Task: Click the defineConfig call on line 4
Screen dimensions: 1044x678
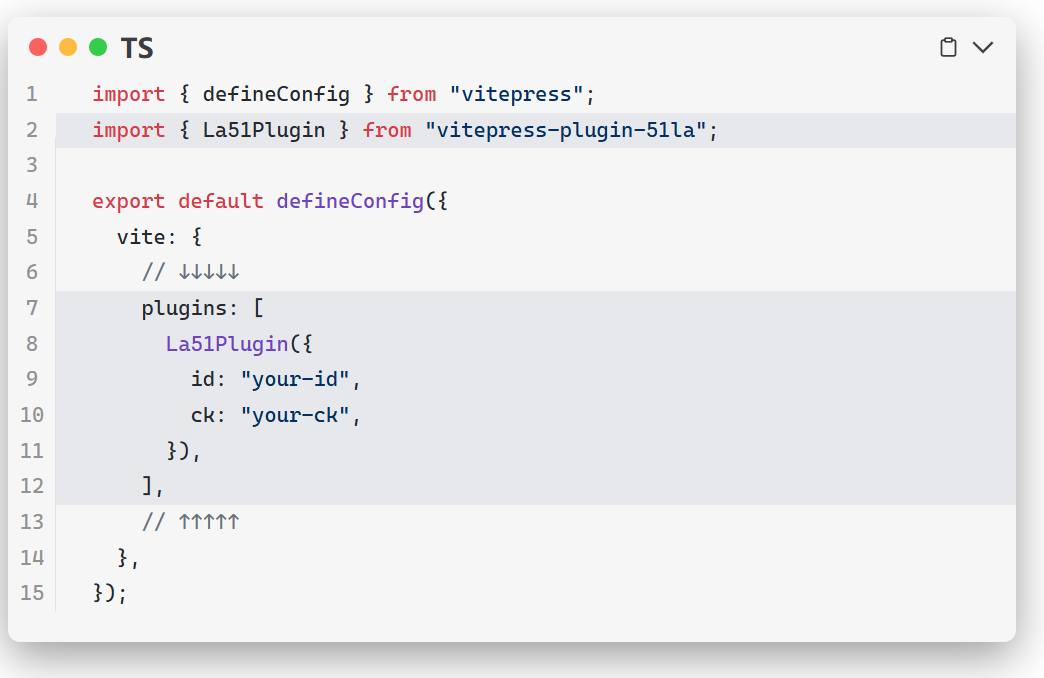Action: point(350,201)
